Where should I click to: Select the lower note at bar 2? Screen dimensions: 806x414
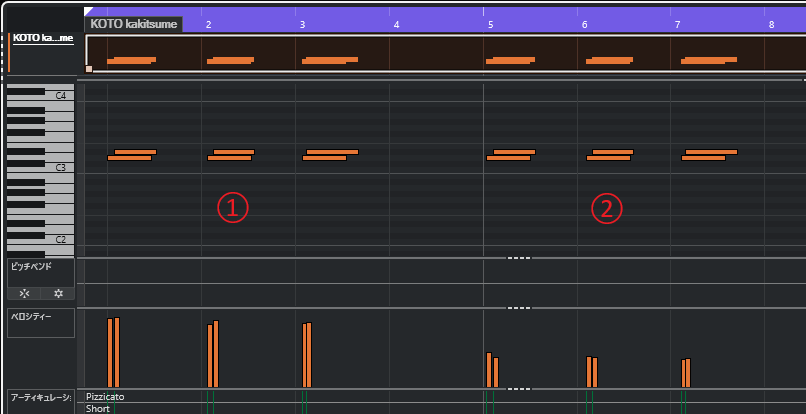[x=229, y=158]
